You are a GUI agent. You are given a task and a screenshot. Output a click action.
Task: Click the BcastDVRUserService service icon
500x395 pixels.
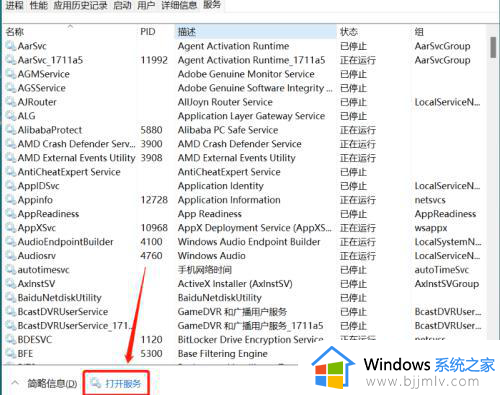pos(11,312)
